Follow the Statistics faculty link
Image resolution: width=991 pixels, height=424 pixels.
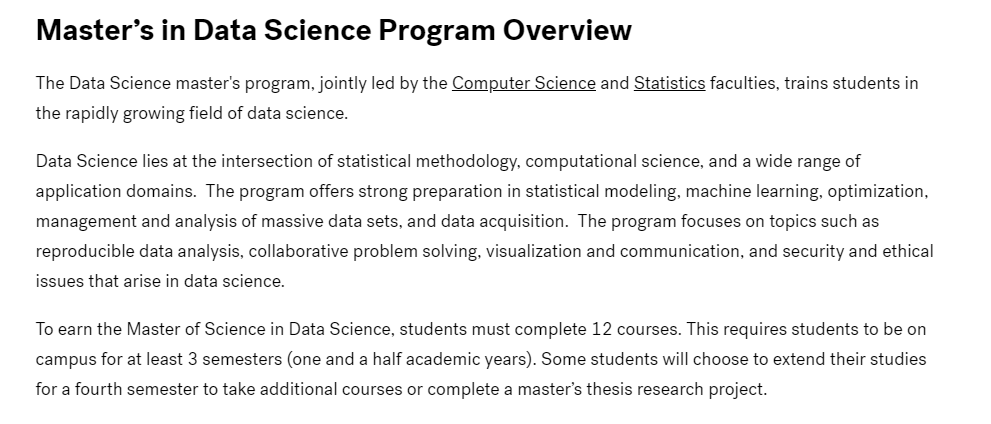click(x=669, y=83)
